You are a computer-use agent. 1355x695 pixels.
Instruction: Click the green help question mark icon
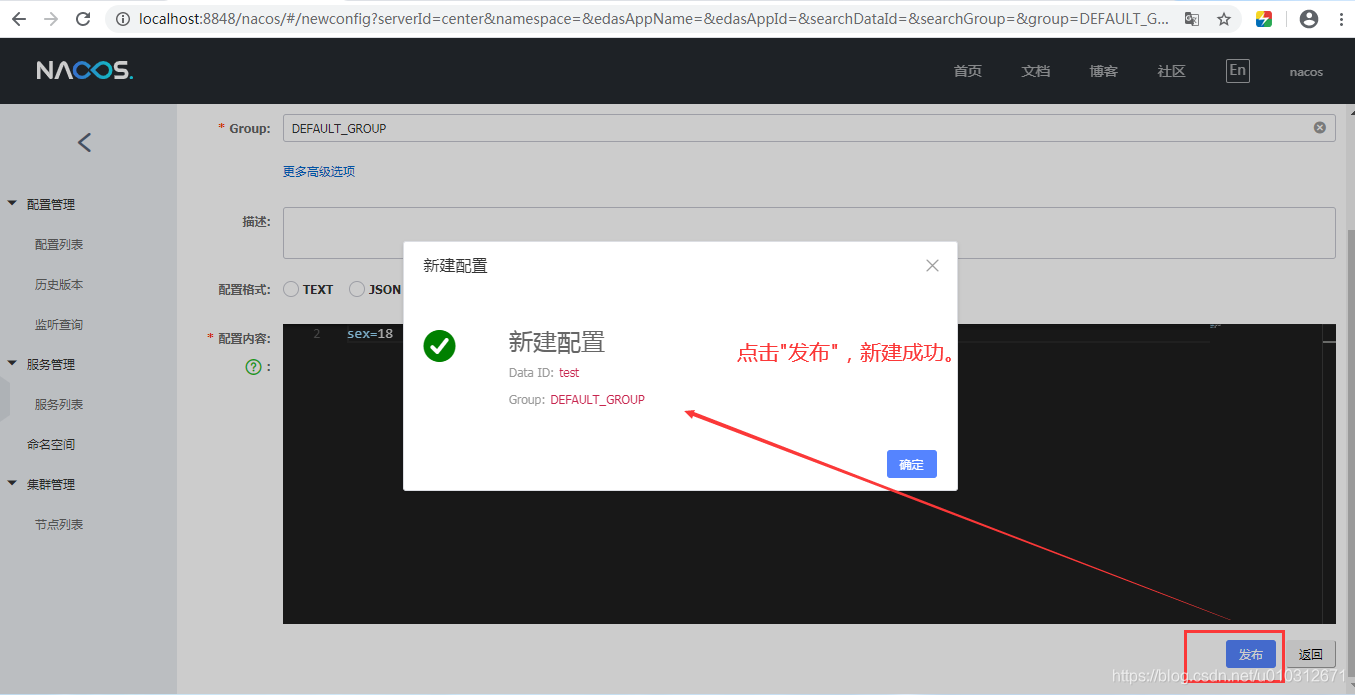253,367
